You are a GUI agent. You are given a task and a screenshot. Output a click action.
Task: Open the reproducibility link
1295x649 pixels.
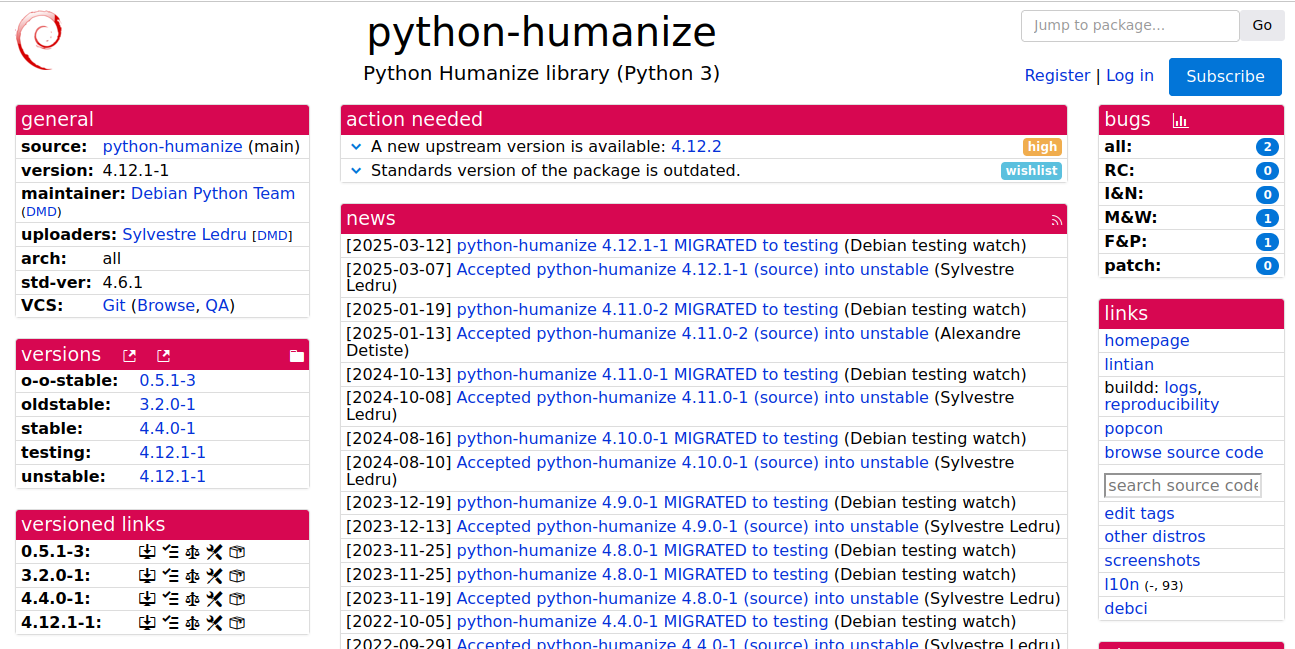point(1162,405)
